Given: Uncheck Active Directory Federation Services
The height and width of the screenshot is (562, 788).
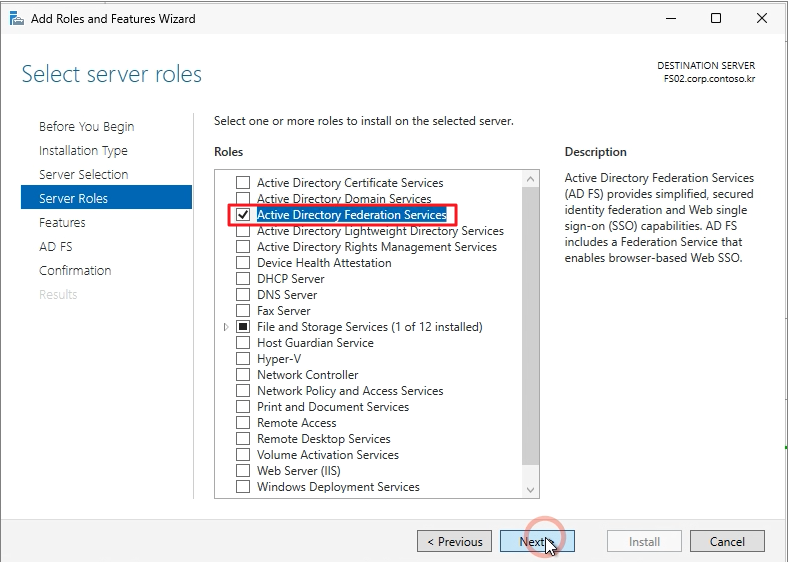Looking at the screenshot, I should coord(243,215).
